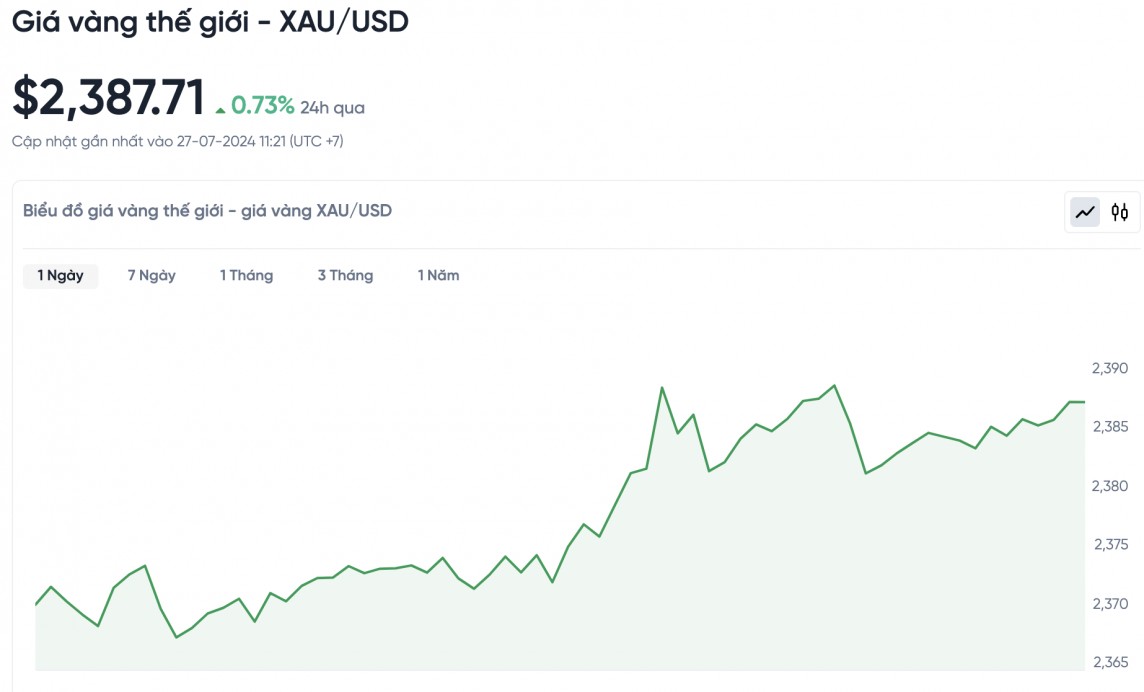View the 1 Năm chart range
Screen dimensions: 1144x692
[x=438, y=275]
